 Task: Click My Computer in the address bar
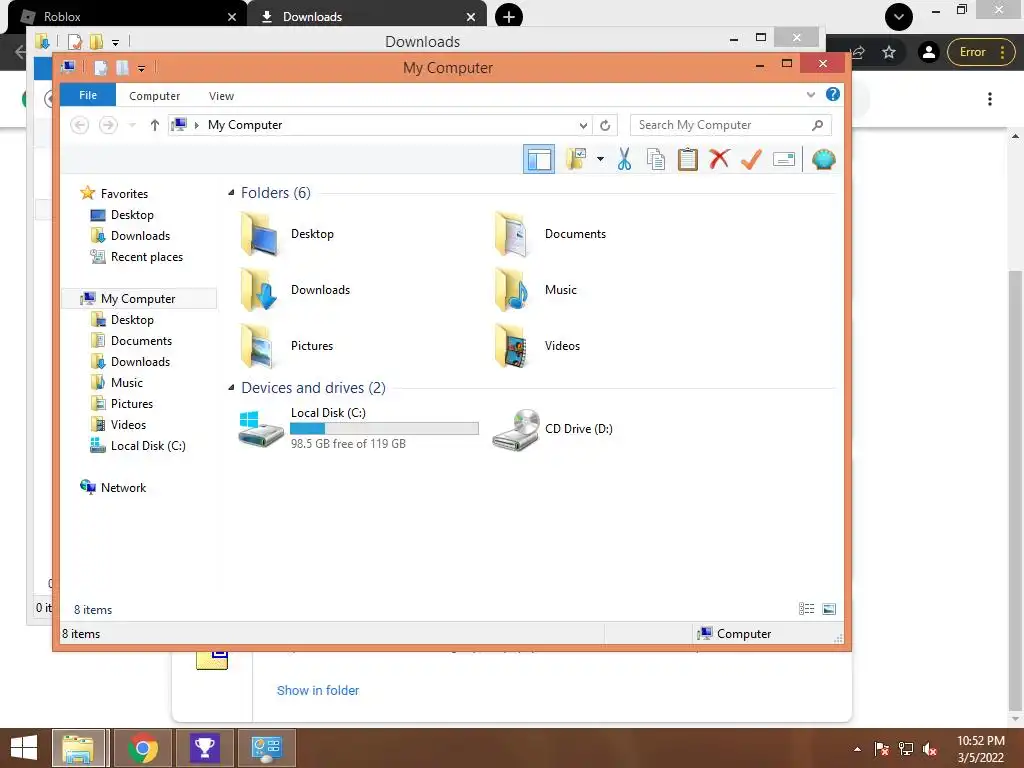(245, 125)
